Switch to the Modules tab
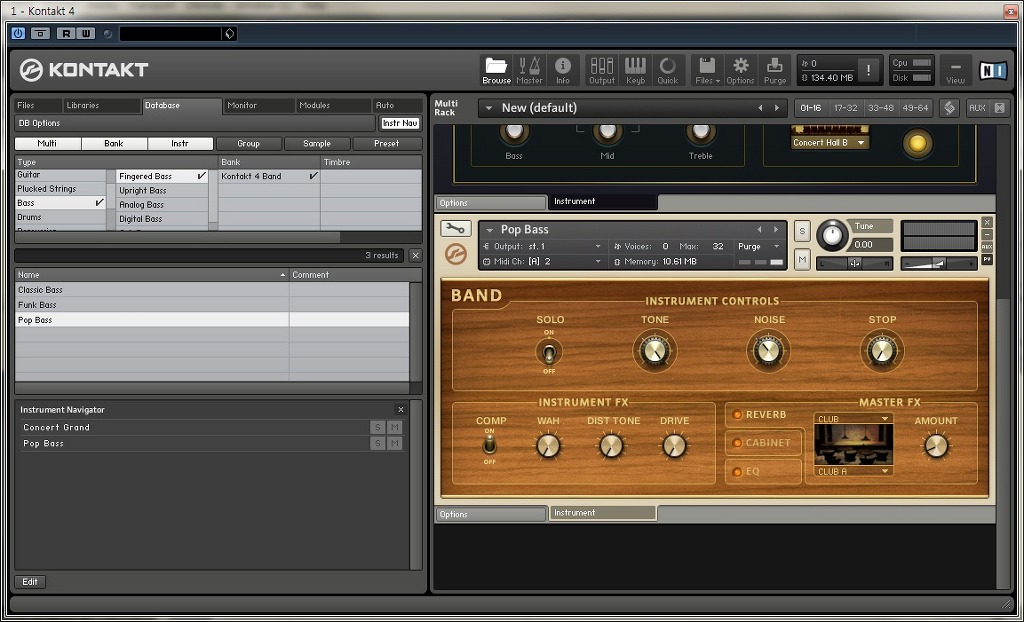 [x=334, y=105]
